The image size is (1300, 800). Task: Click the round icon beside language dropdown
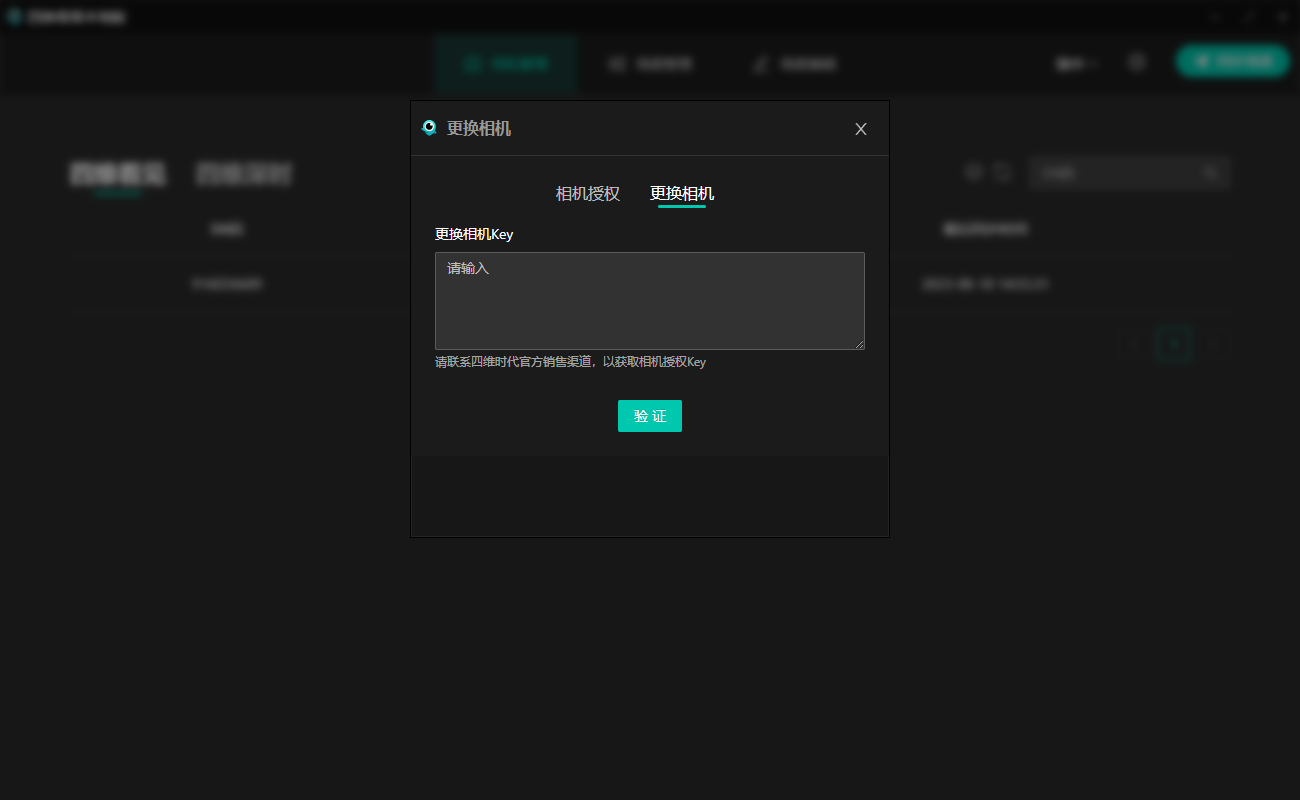click(x=1137, y=63)
